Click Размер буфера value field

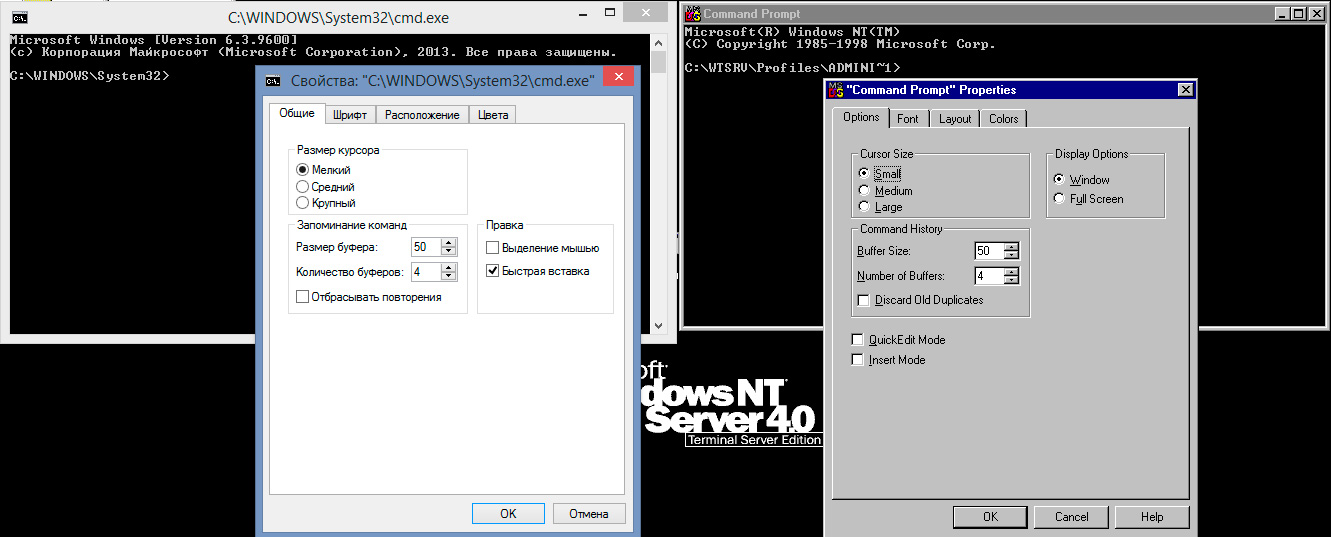tap(426, 247)
